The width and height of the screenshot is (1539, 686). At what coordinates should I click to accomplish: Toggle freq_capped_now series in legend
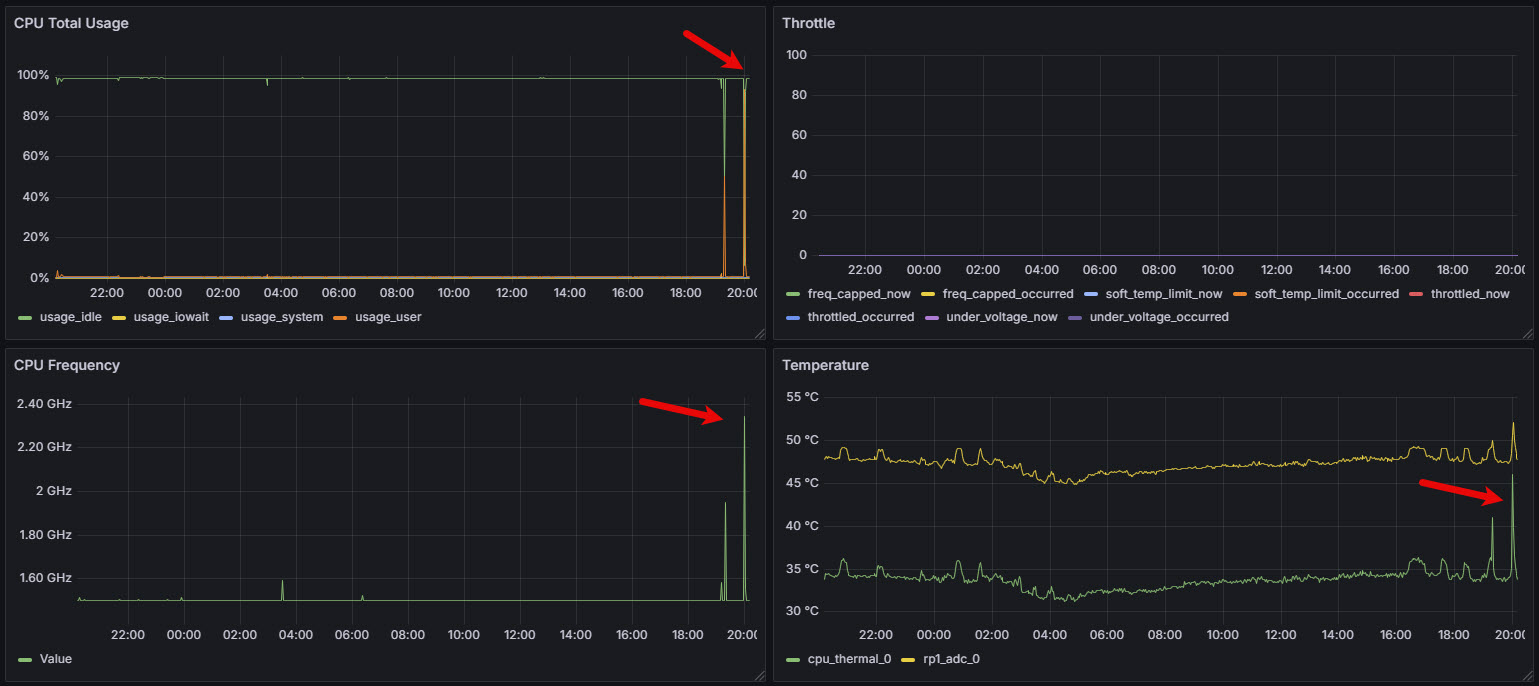[859, 294]
